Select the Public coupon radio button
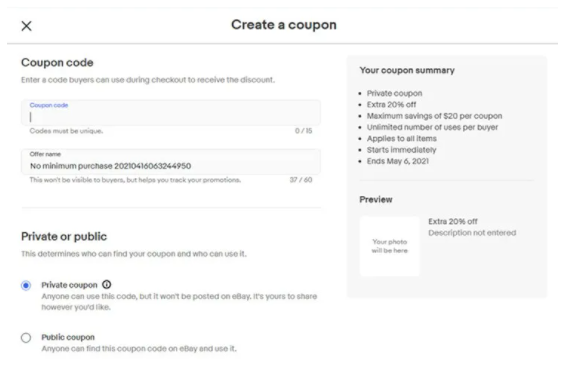 pyautogui.click(x=26, y=337)
